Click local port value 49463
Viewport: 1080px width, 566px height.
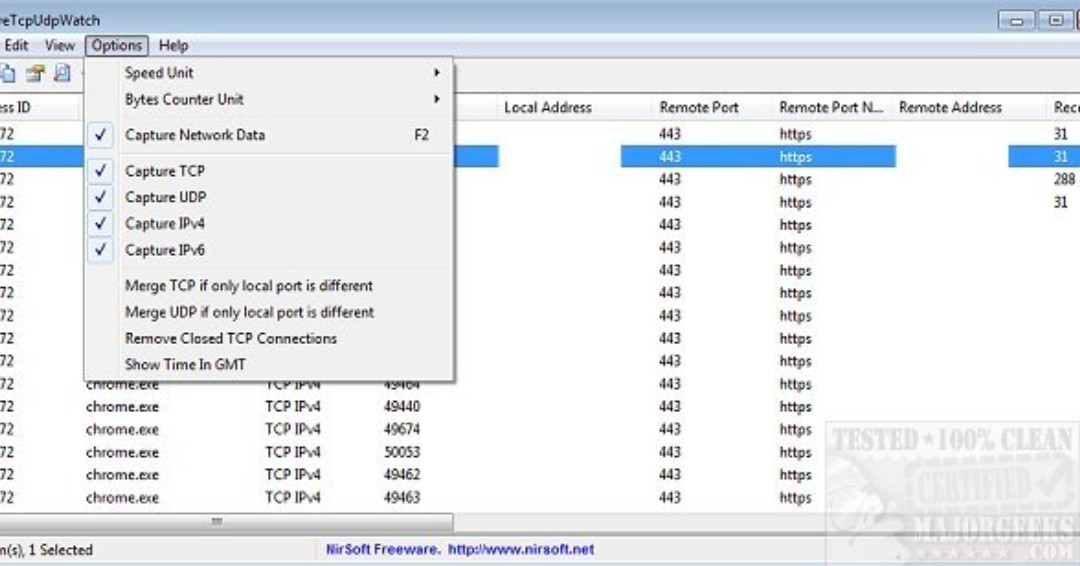tap(402, 498)
